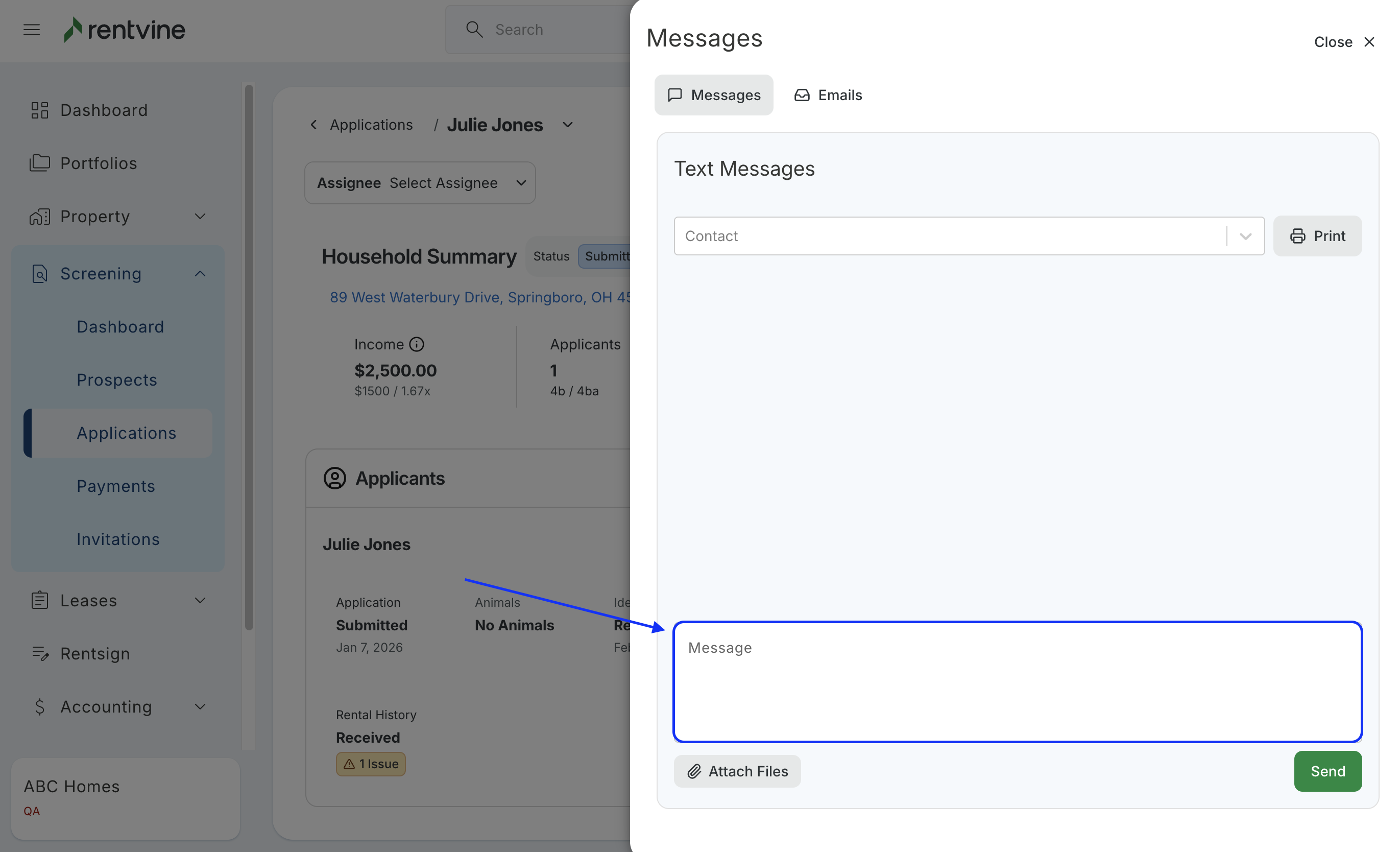The height and width of the screenshot is (852, 1400).
Task: Click the Income info icon
Action: 417,344
